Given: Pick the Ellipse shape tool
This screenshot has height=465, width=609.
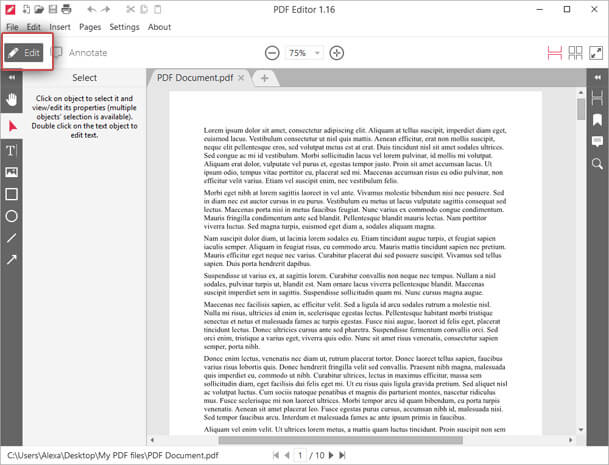Looking at the screenshot, I should pos(12,216).
